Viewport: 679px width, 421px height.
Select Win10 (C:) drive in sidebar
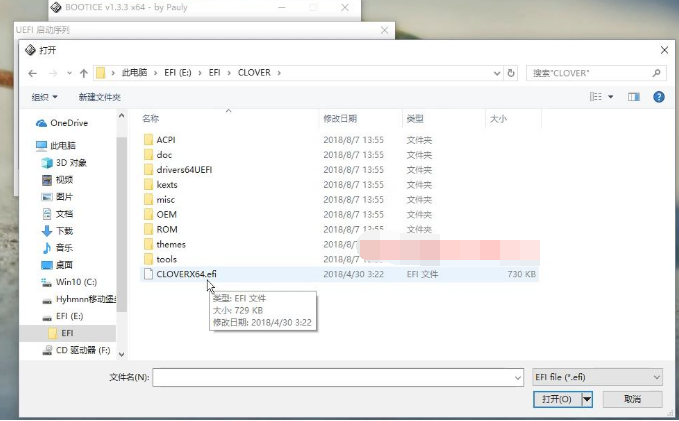(76, 282)
